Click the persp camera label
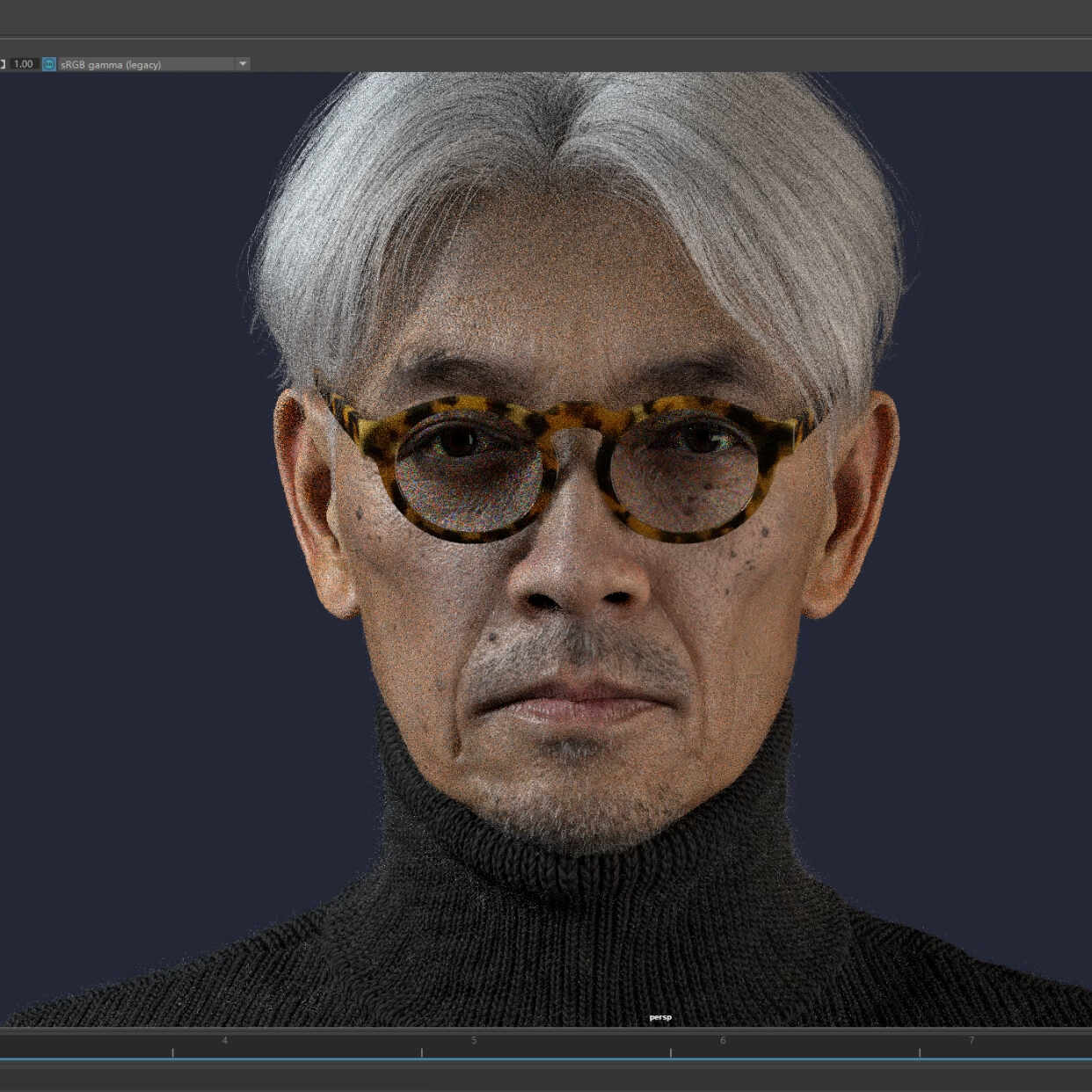Image resolution: width=1092 pixels, height=1092 pixels. pos(660,1017)
